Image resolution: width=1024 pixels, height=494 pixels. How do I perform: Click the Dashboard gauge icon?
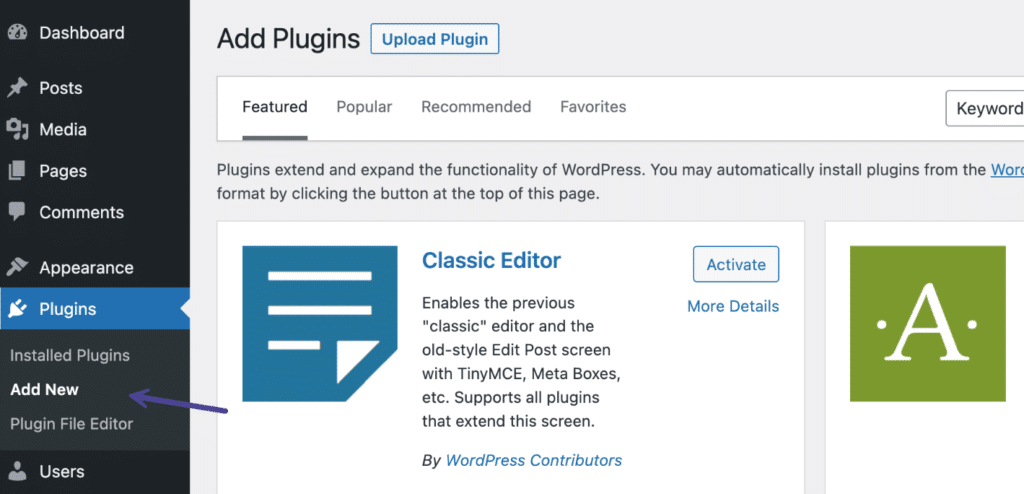click(16, 32)
